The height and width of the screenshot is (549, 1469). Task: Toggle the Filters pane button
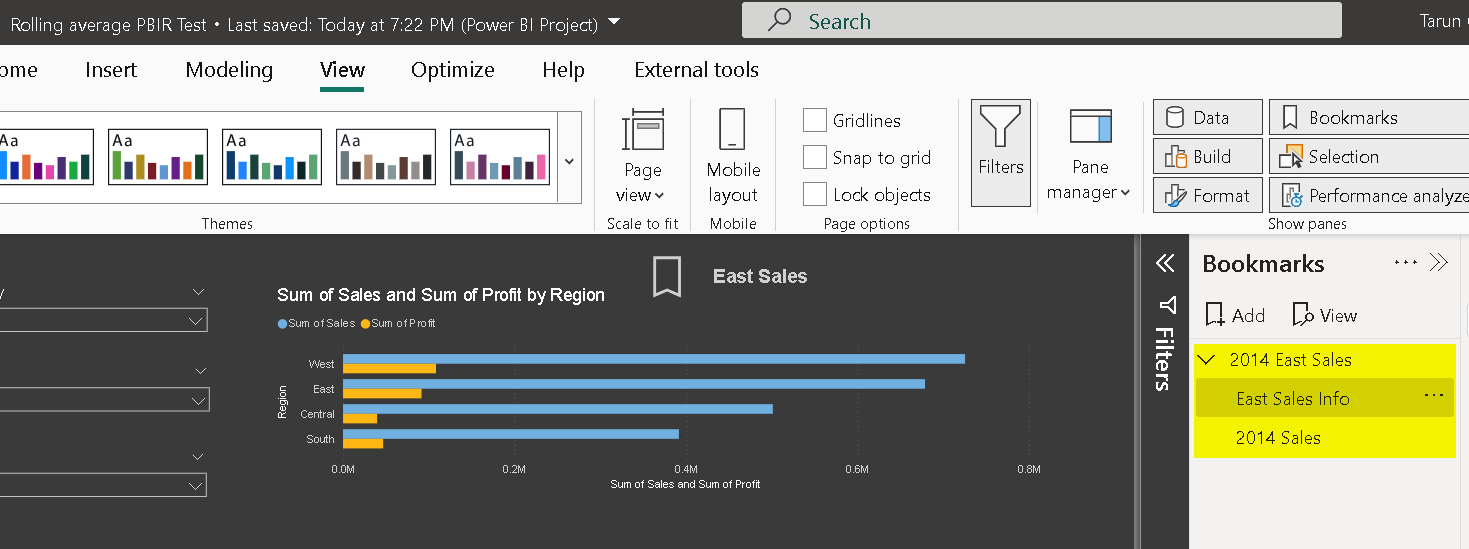click(1000, 153)
